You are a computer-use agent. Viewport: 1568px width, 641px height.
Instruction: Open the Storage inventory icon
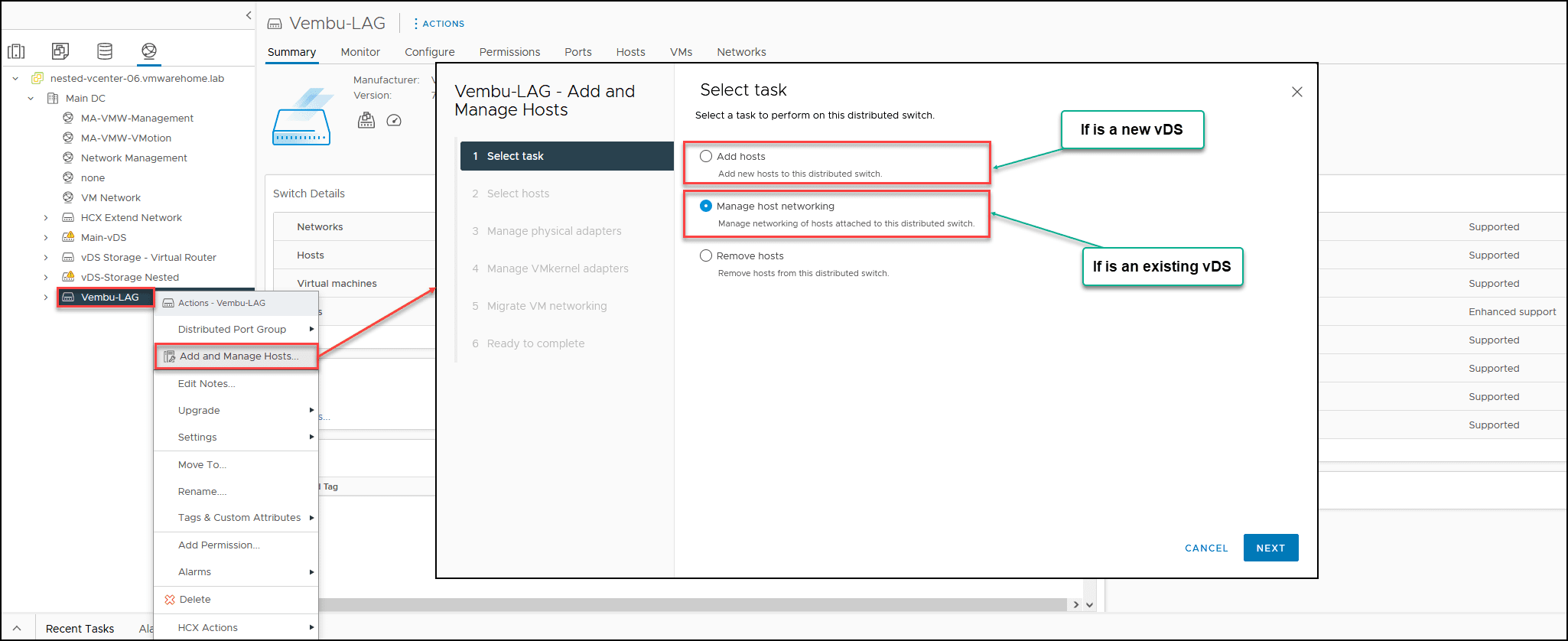[x=105, y=51]
